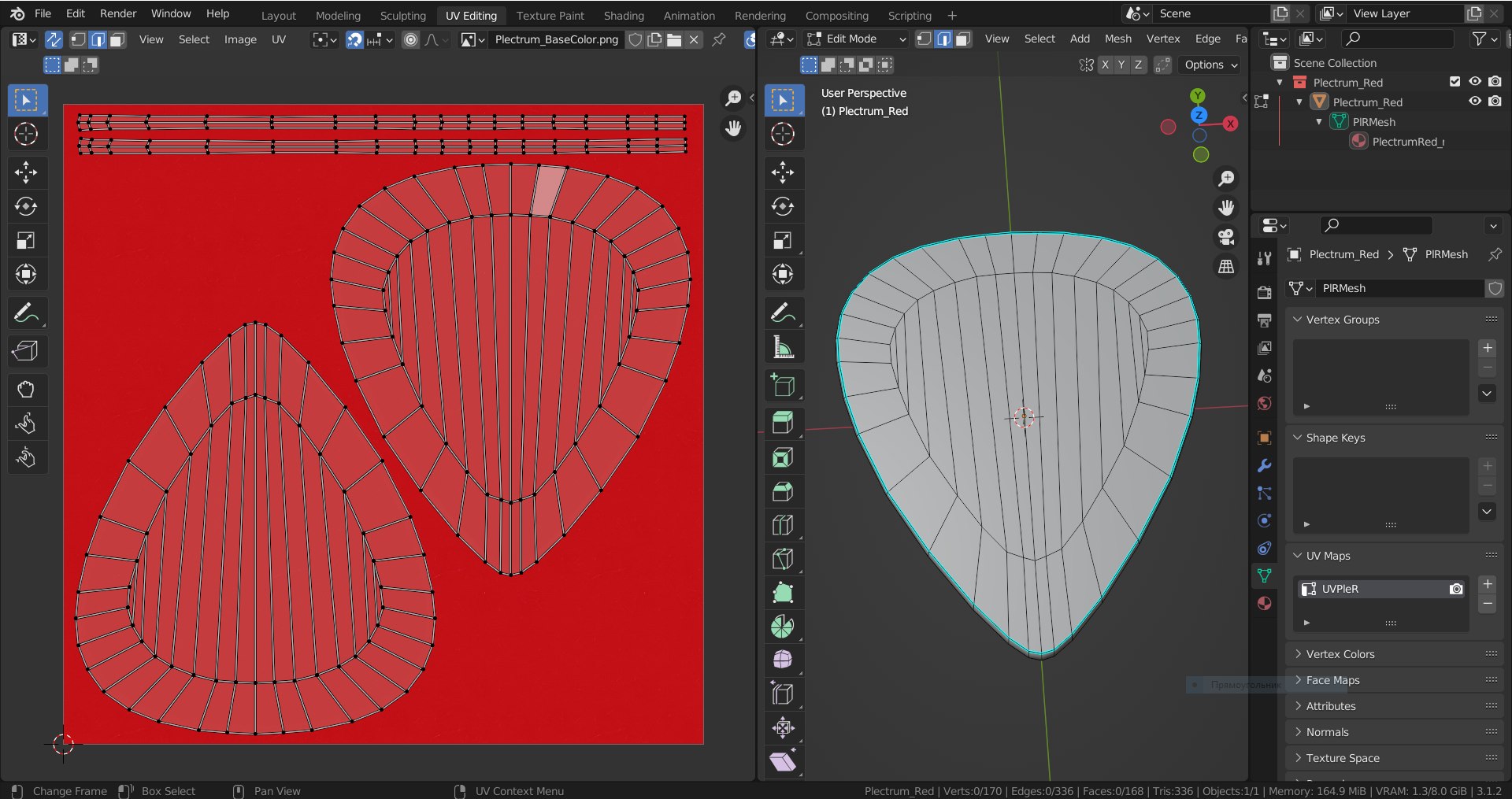Open the Render menu
The width and height of the screenshot is (1512, 799).
(118, 13)
